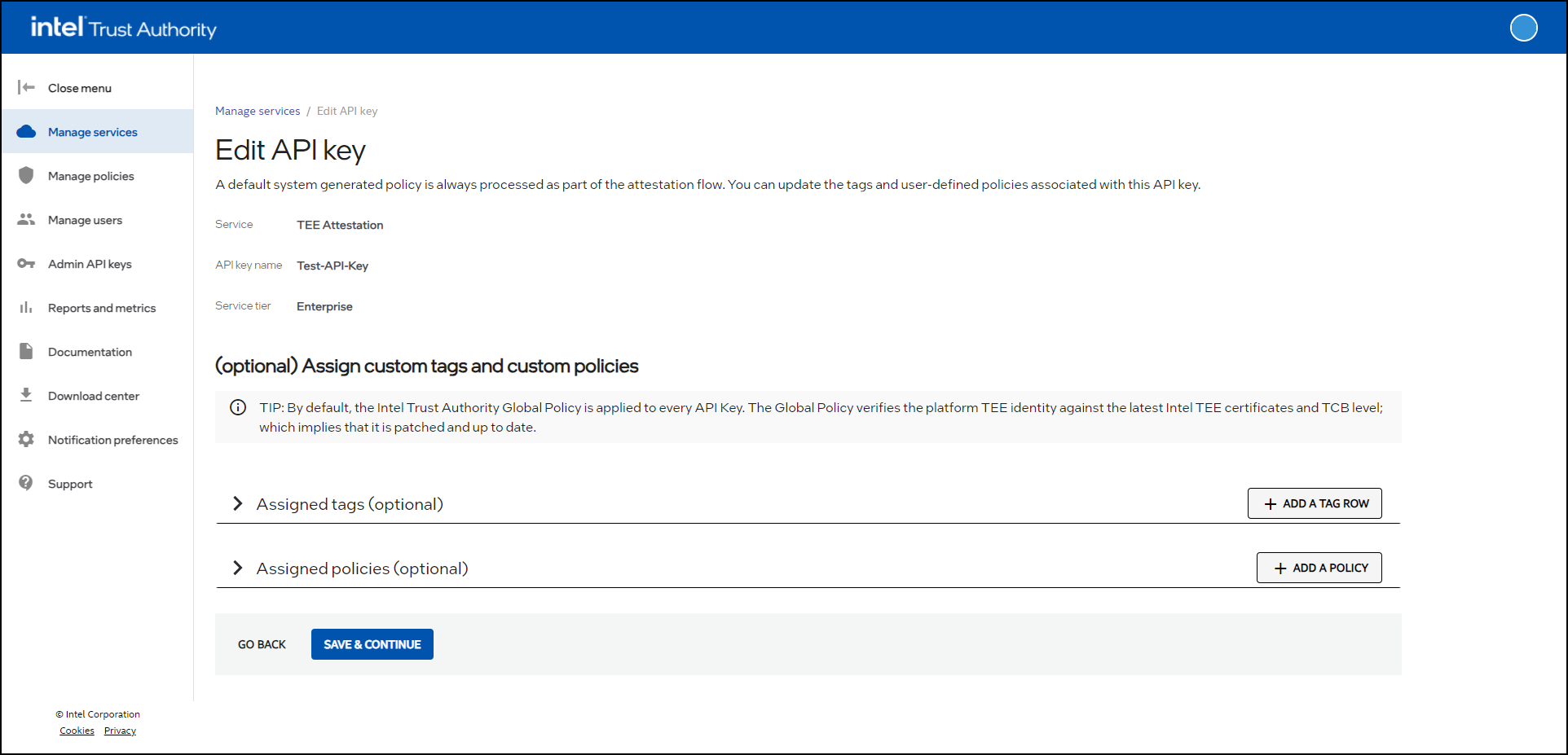The height and width of the screenshot is (755, 1568).
Task: Click the document icon beside Documentation
Action: pos(26,351)
